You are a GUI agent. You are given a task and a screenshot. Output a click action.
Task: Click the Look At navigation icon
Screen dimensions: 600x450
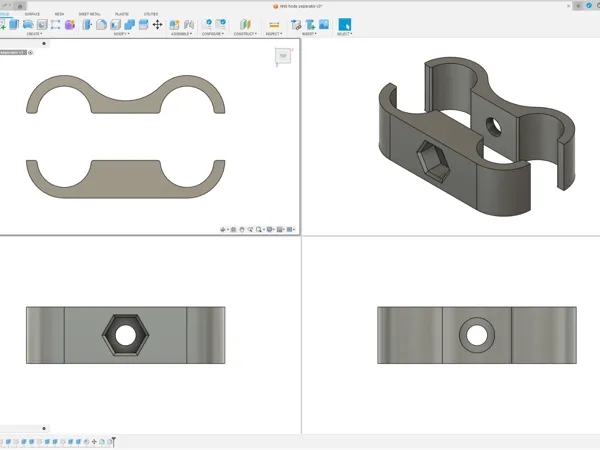(x=233, y=230)
